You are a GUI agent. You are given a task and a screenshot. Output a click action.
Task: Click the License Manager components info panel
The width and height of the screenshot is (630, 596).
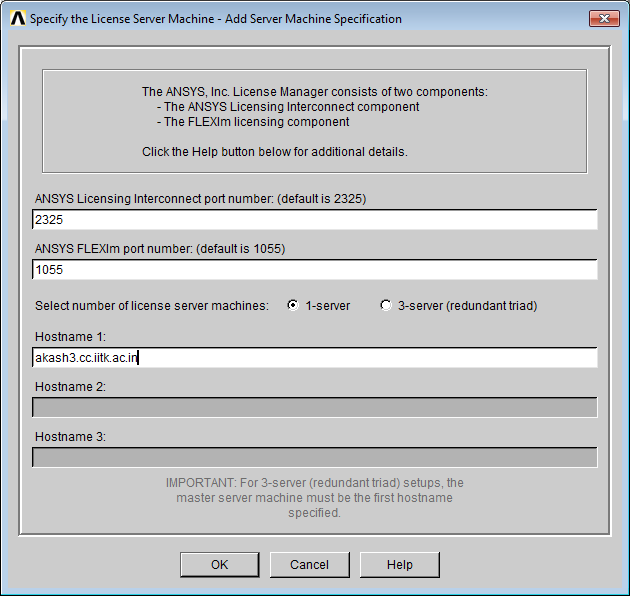[314, 121]
